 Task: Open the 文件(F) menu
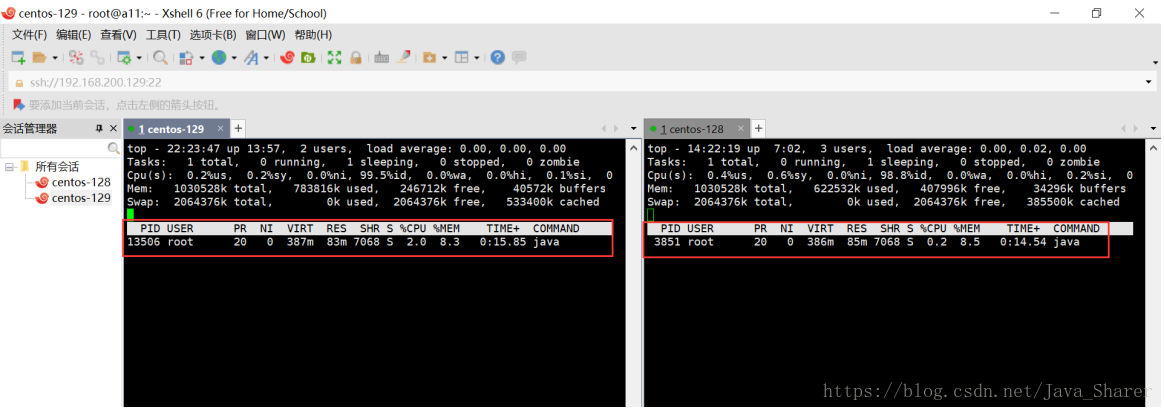(30, 35)
